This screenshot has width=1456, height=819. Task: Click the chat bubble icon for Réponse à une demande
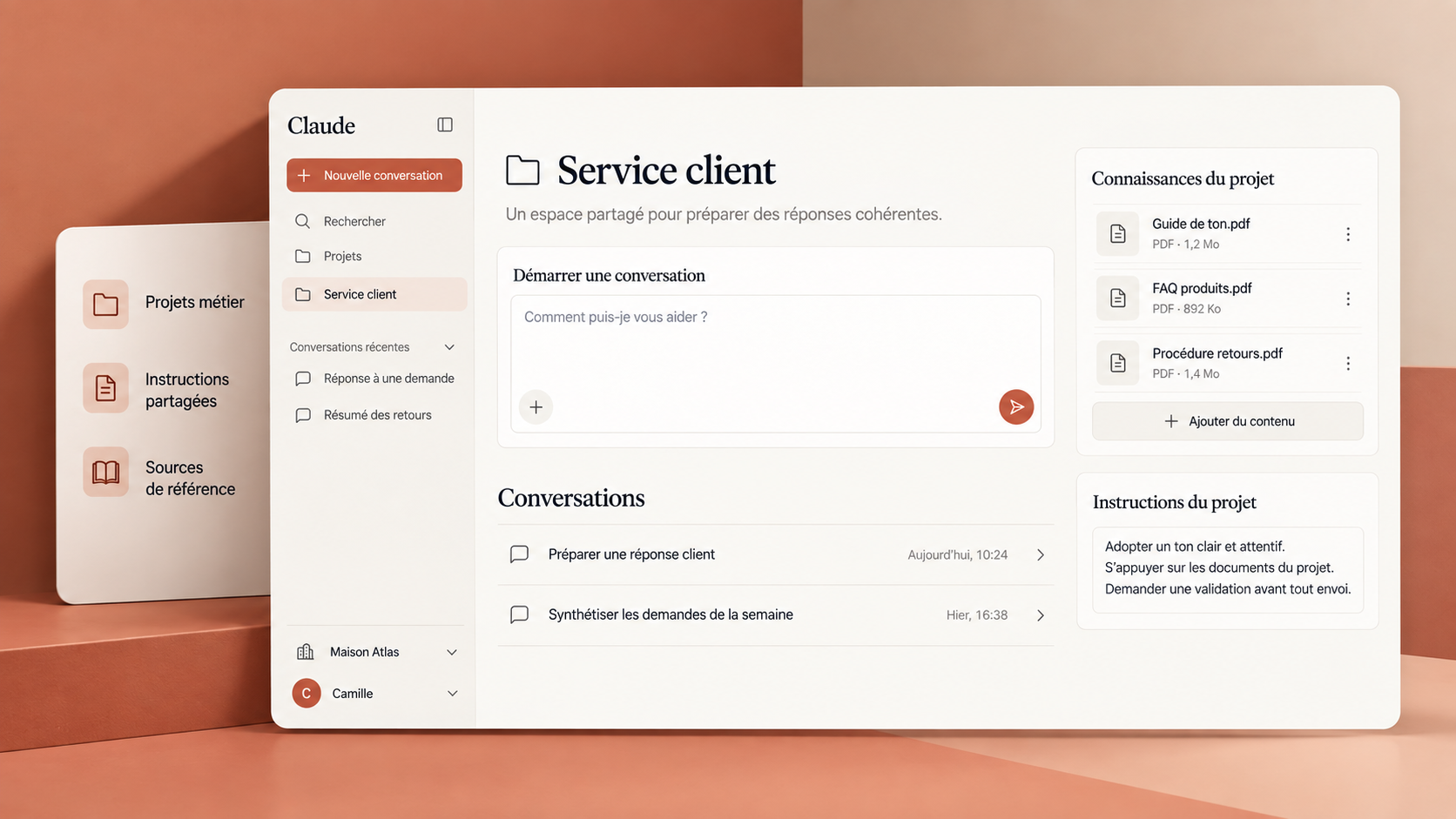pyautogui.click(x=302, y=379)
